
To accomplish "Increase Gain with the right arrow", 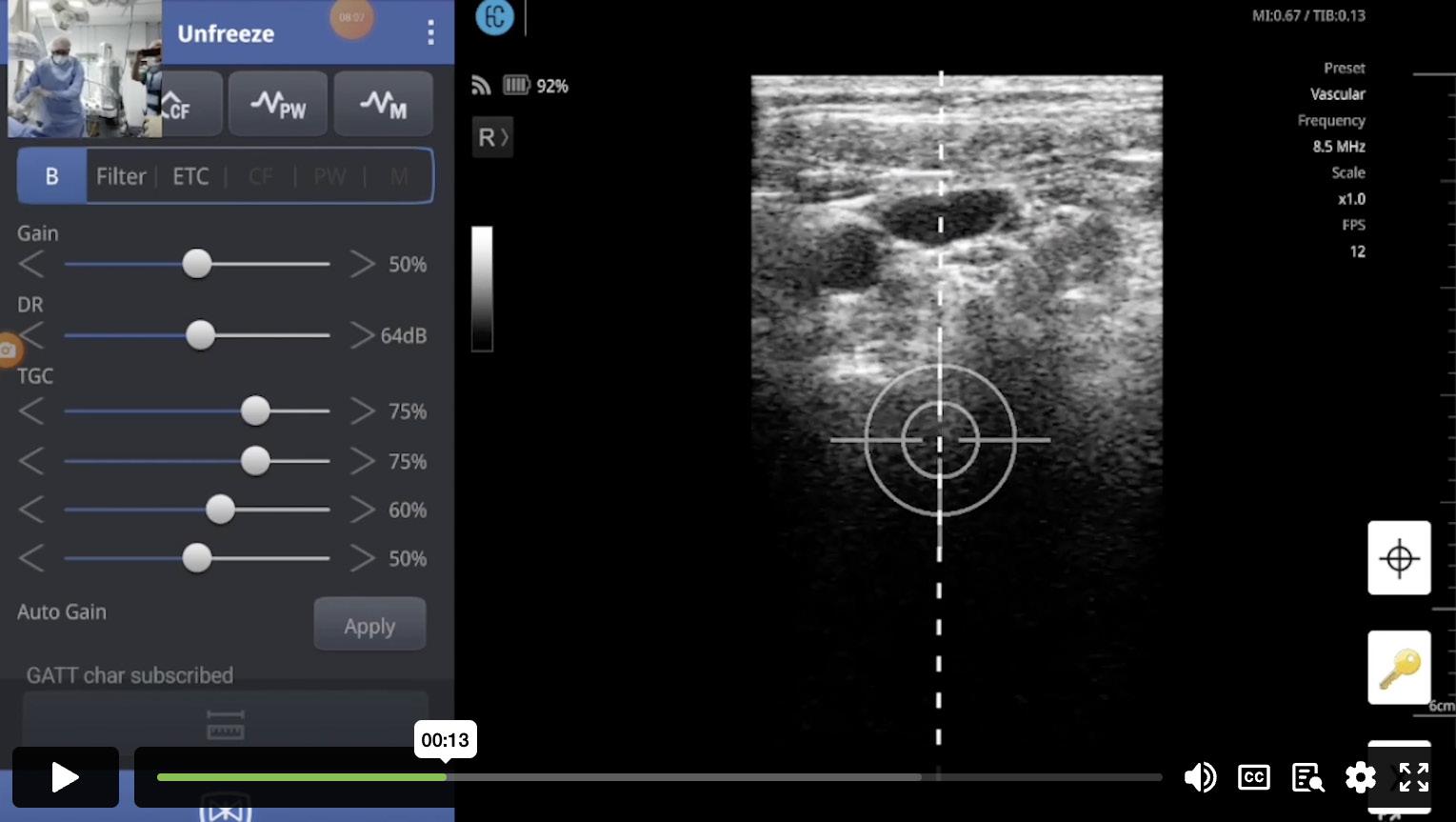I will [x=362, y=264].
